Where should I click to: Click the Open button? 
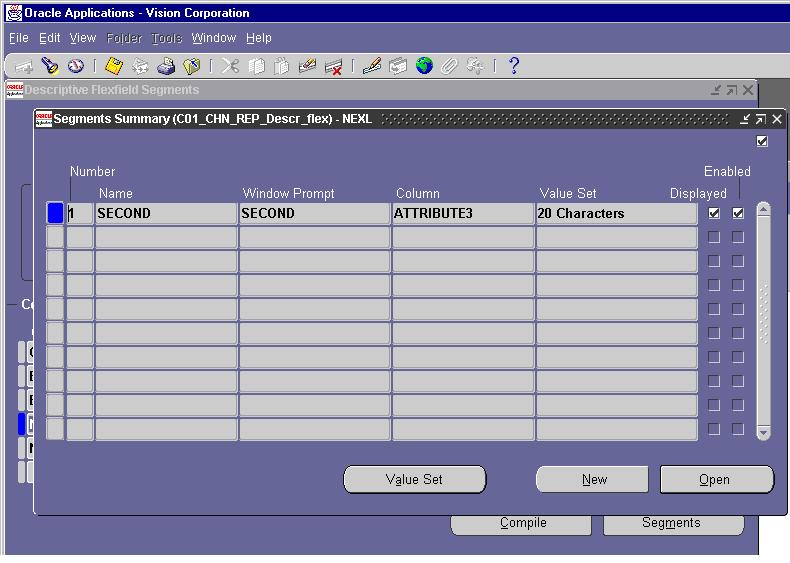pos(716,479)
